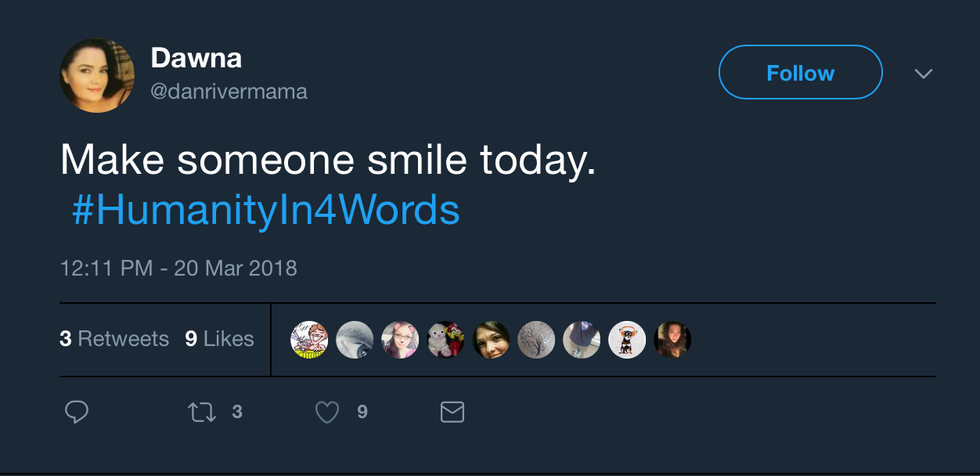Click the 12:11 PM - 20 Mar 2018 timestamp
The width and height of the screenshot is (980, 476).
178,268
